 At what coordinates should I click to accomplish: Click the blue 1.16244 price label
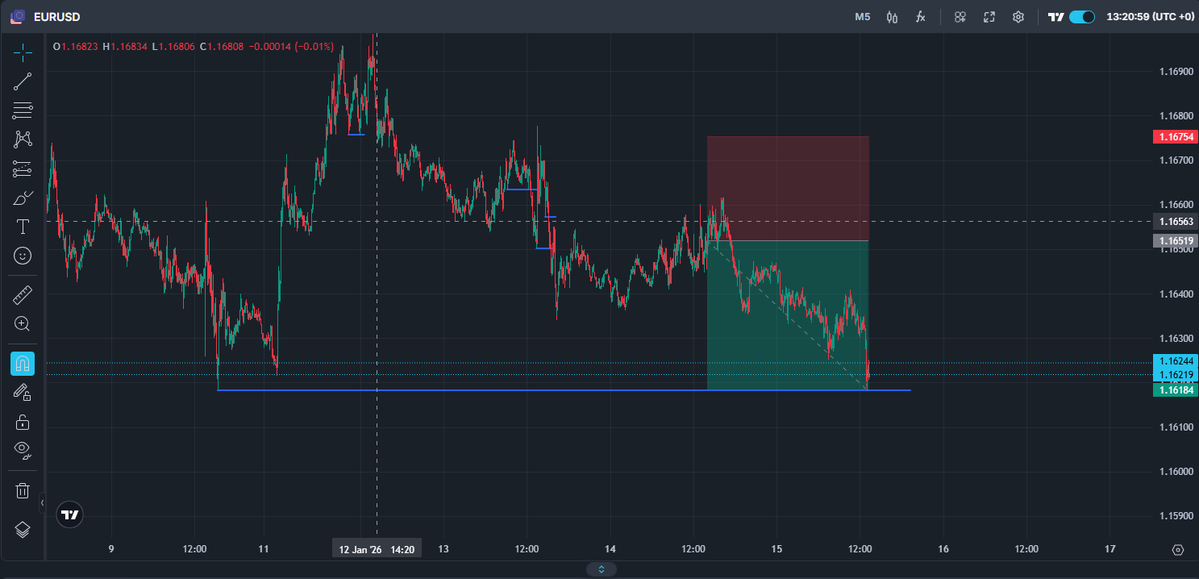[x=1173, y=361]
